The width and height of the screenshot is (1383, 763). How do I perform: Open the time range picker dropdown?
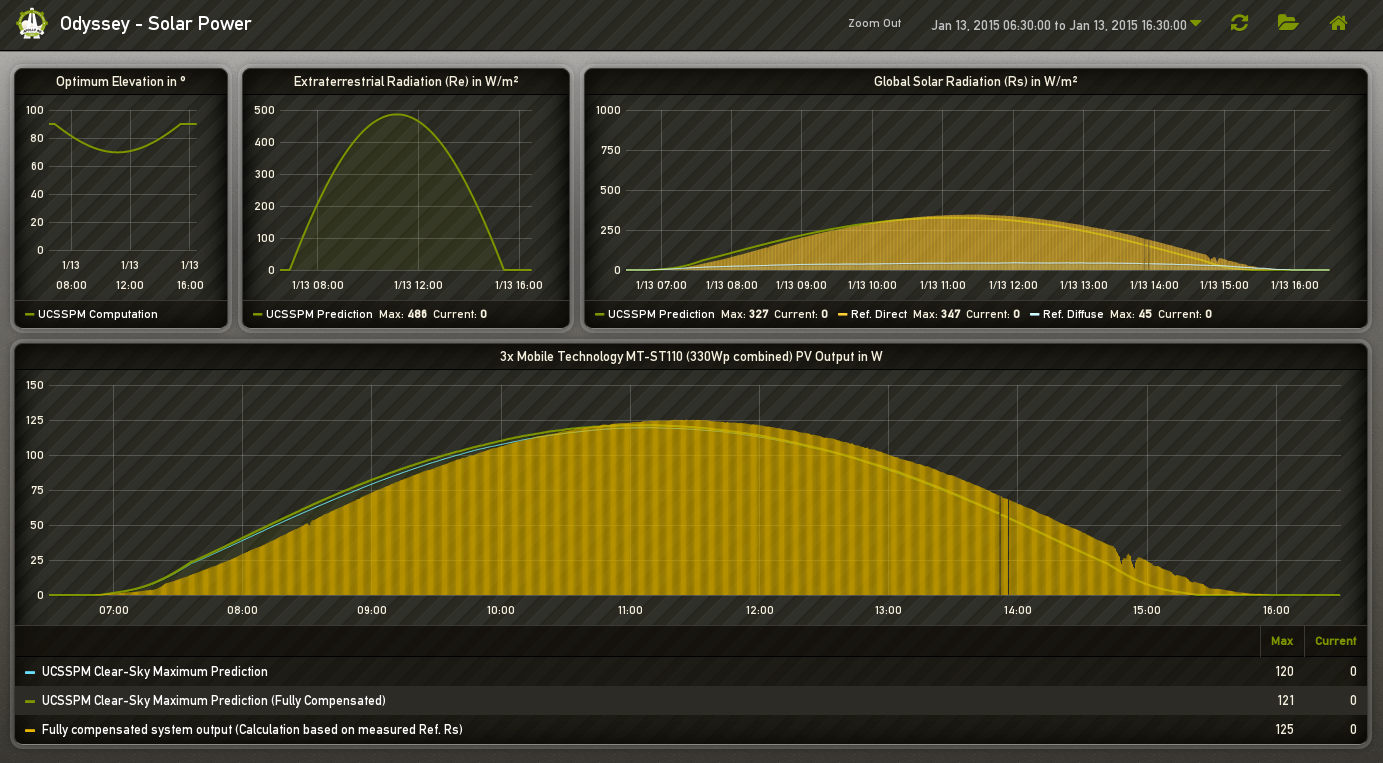1066,25
